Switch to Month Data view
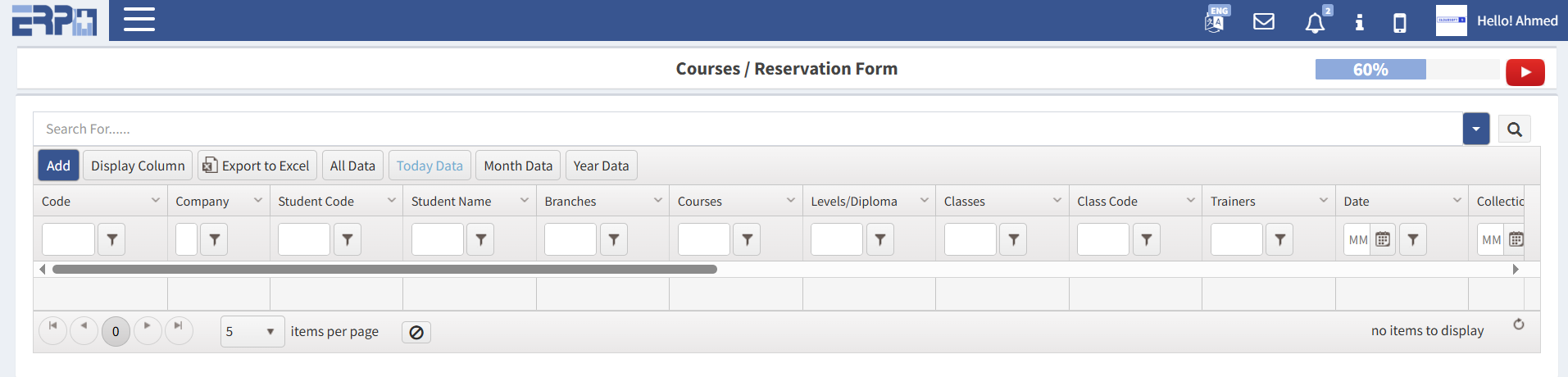The height and width of the screenshot is (377, 1568). pos(518,166)
